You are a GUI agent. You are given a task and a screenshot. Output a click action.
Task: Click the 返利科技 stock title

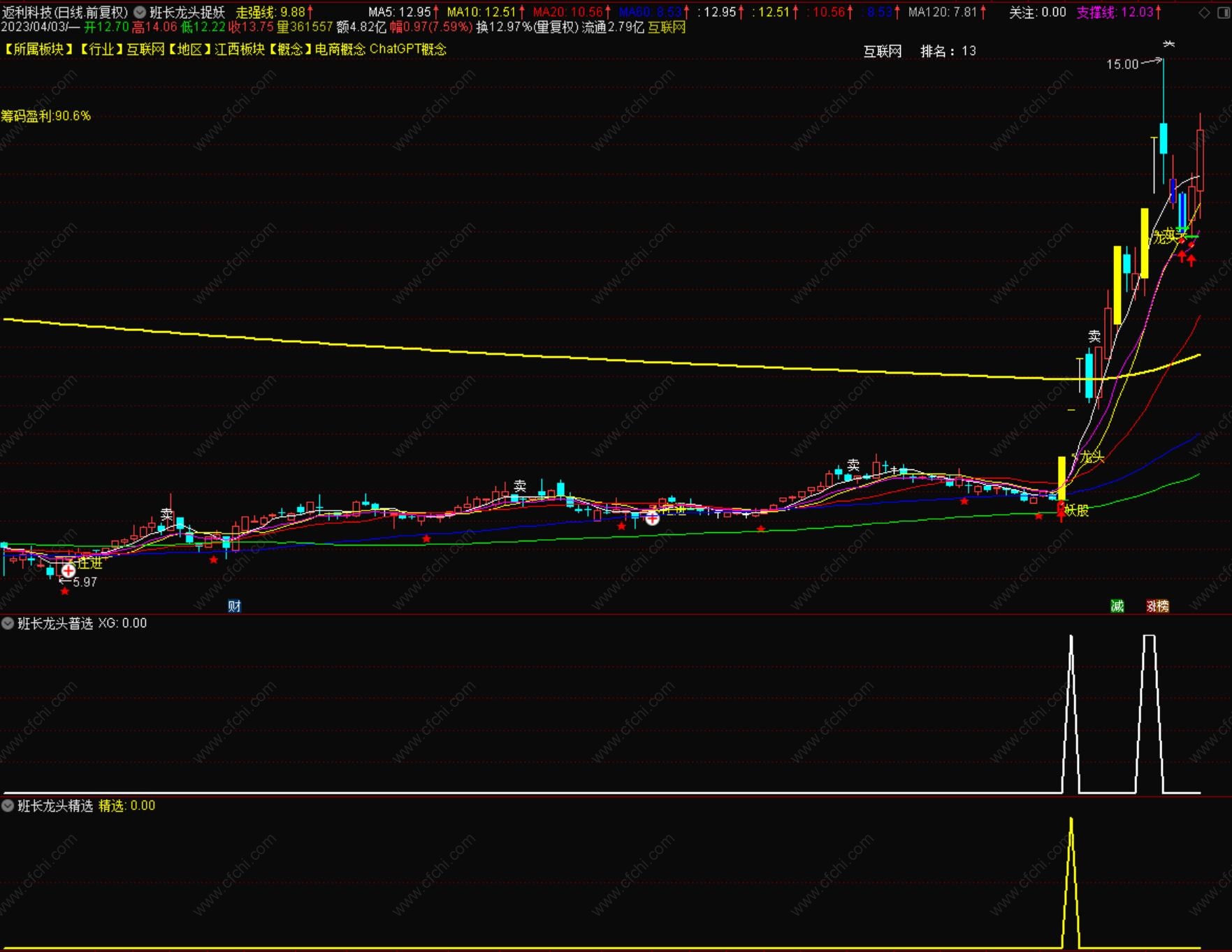(27, 13)
